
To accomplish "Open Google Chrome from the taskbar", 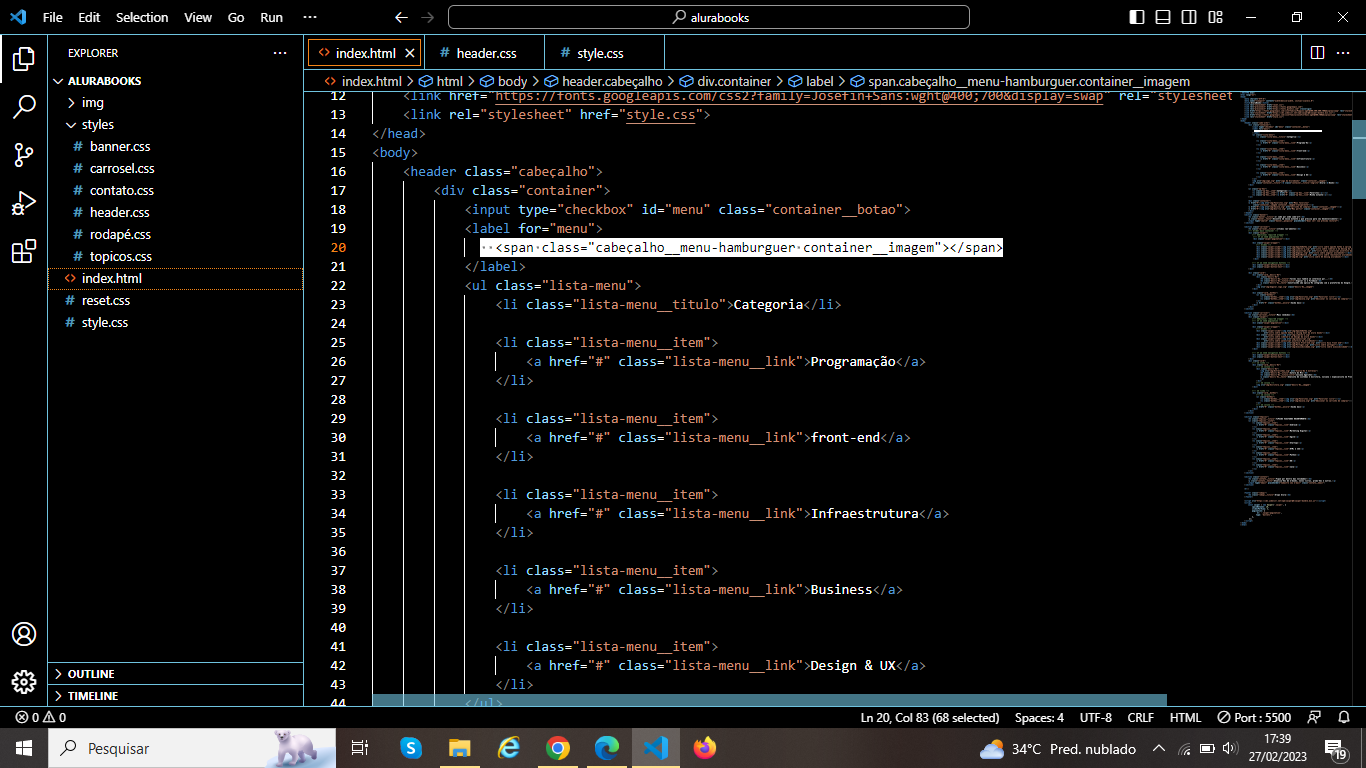I will tap(558, 748).
